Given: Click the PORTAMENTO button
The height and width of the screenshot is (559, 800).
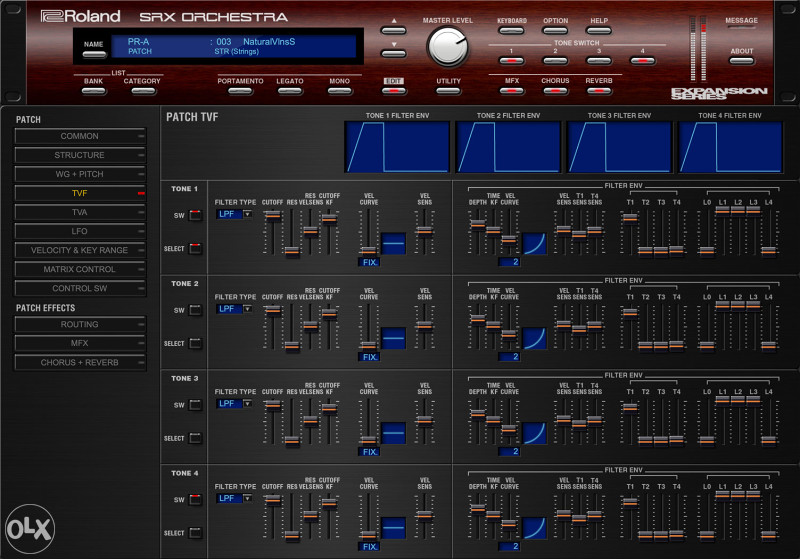Looking at the screenshot, I should click(x=240, y=91).
